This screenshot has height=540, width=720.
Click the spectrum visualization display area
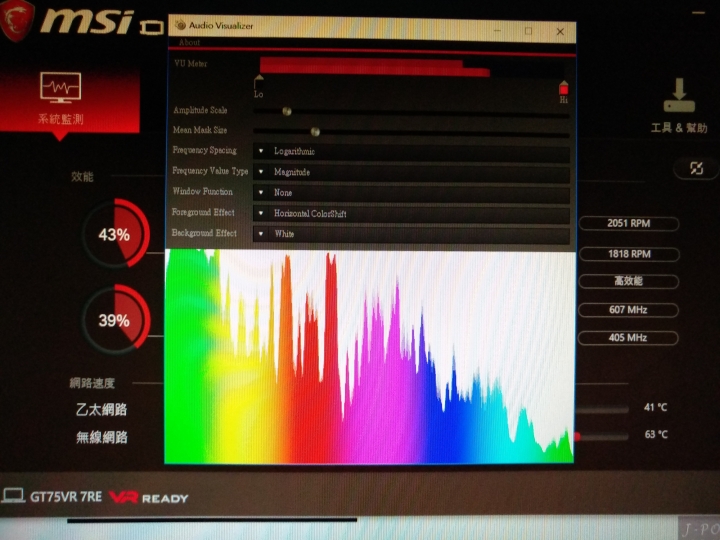point(369,356)
